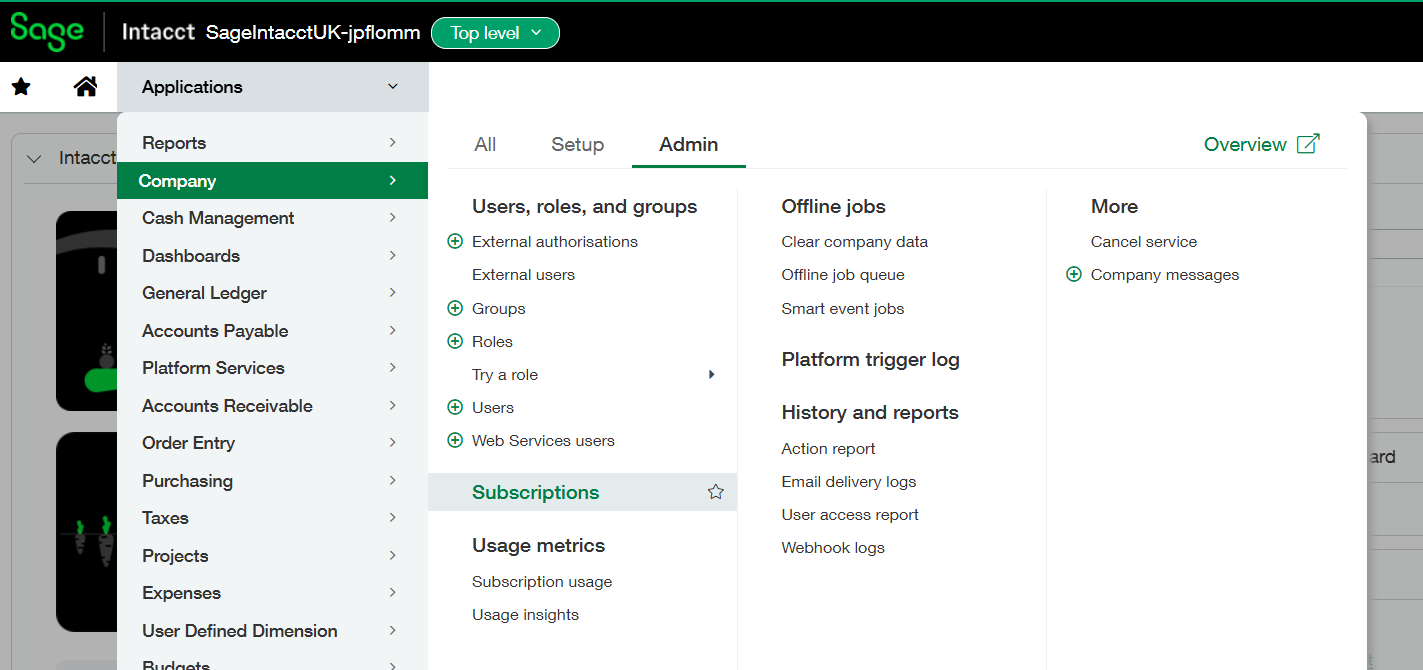
Task: Open the Subscriptions link
Action: tap(536, 493)
